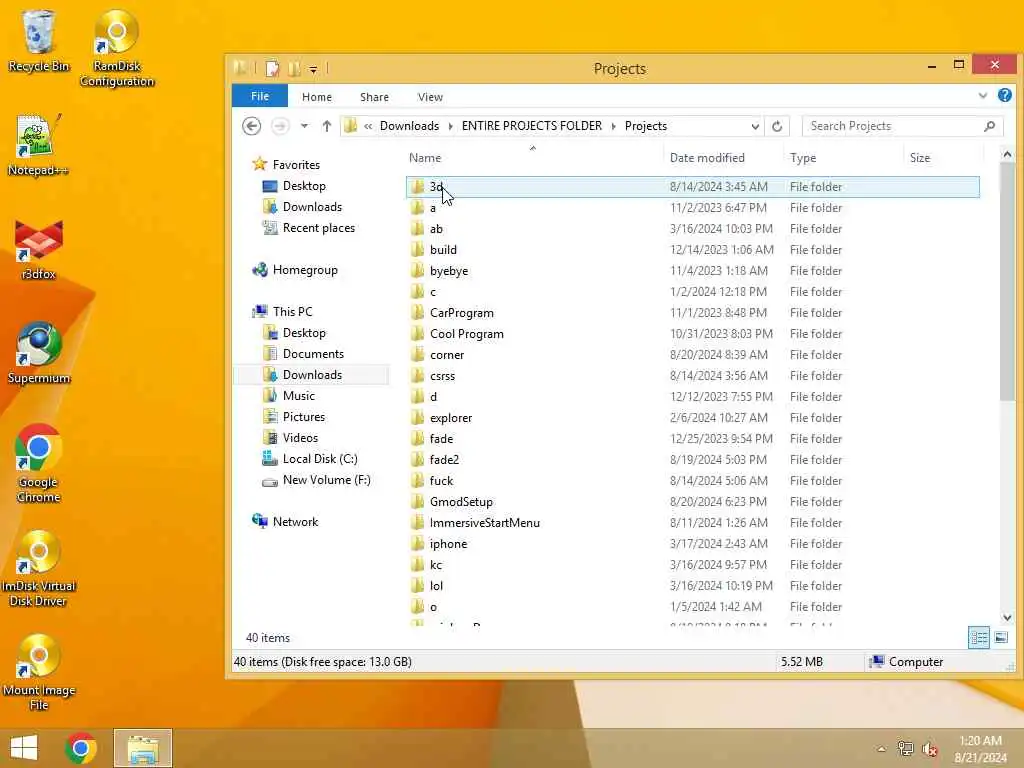The image size is (1024, 768).
Task: Expand breadcrumb arrow after Downloads
Action: coord(451,126)
